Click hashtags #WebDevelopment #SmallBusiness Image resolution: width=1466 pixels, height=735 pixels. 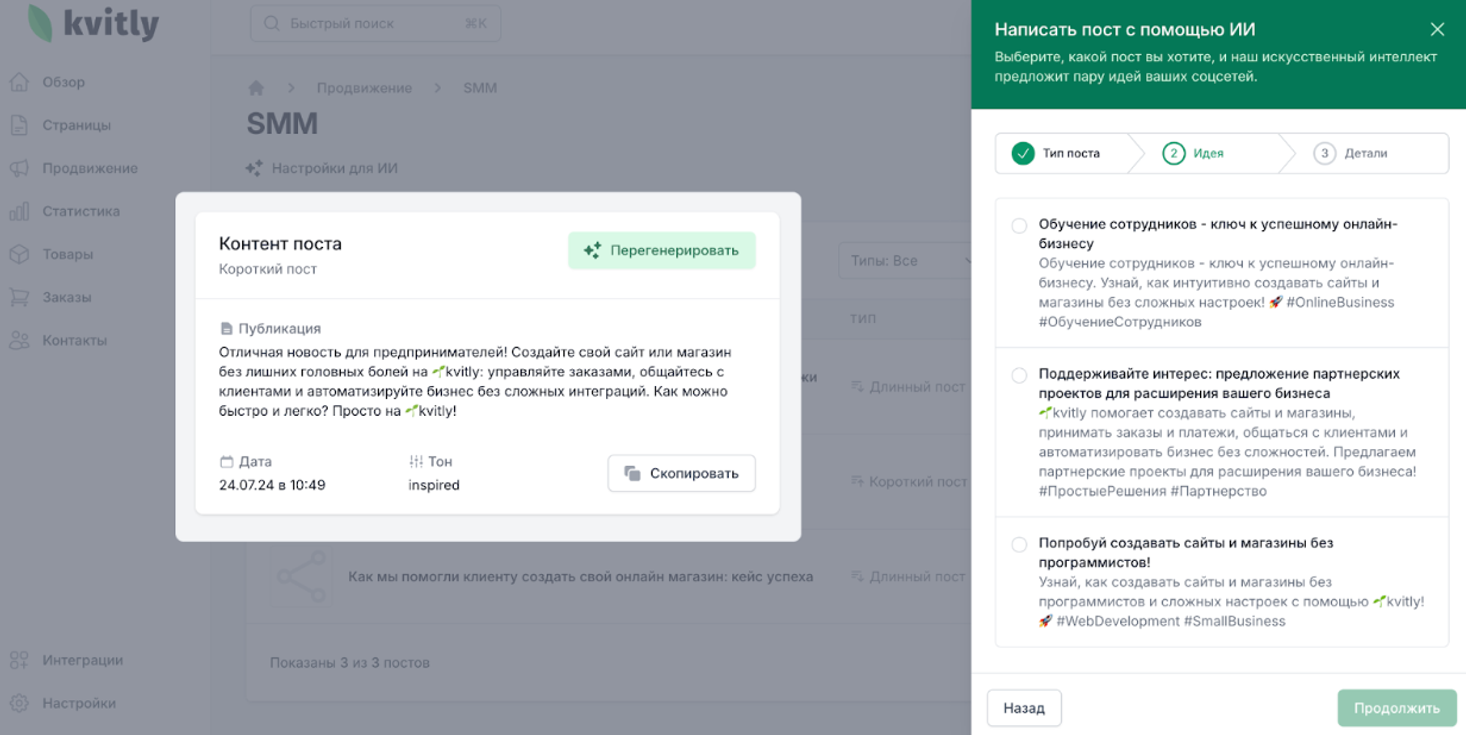click(x=1171, y=621)
